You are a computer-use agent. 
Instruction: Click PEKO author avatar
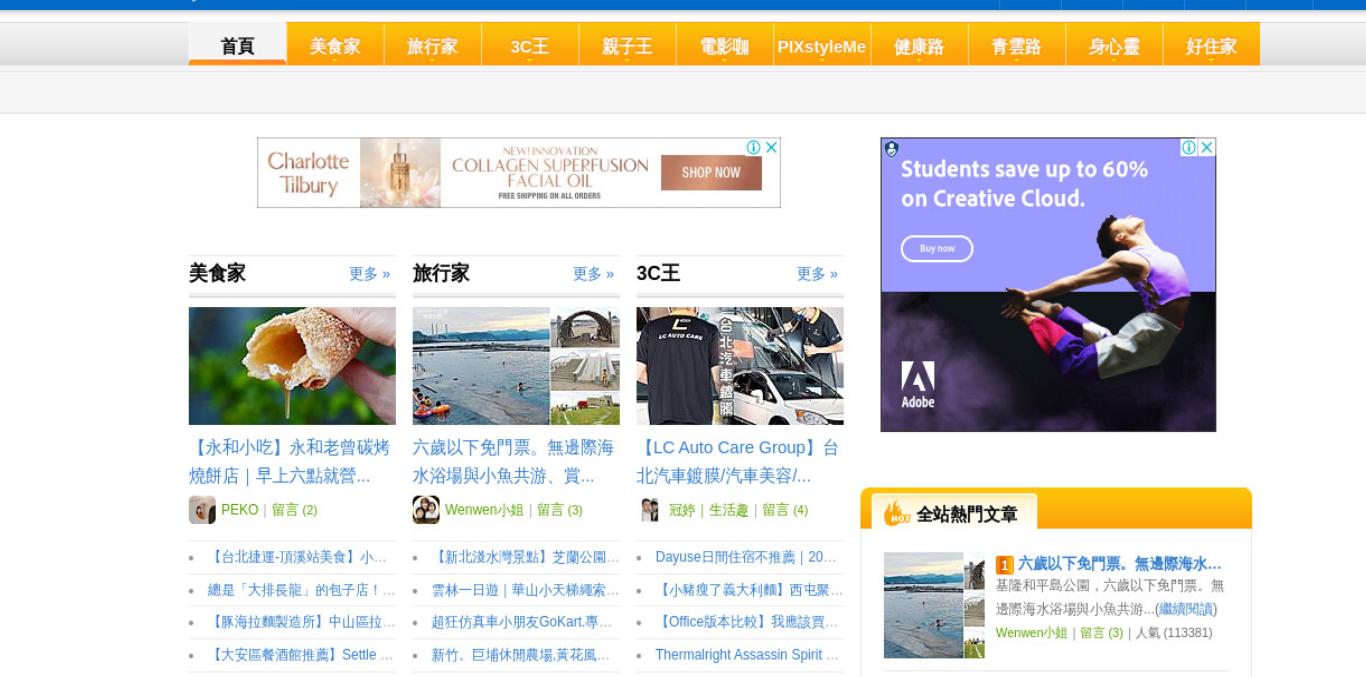click(202, 510)
